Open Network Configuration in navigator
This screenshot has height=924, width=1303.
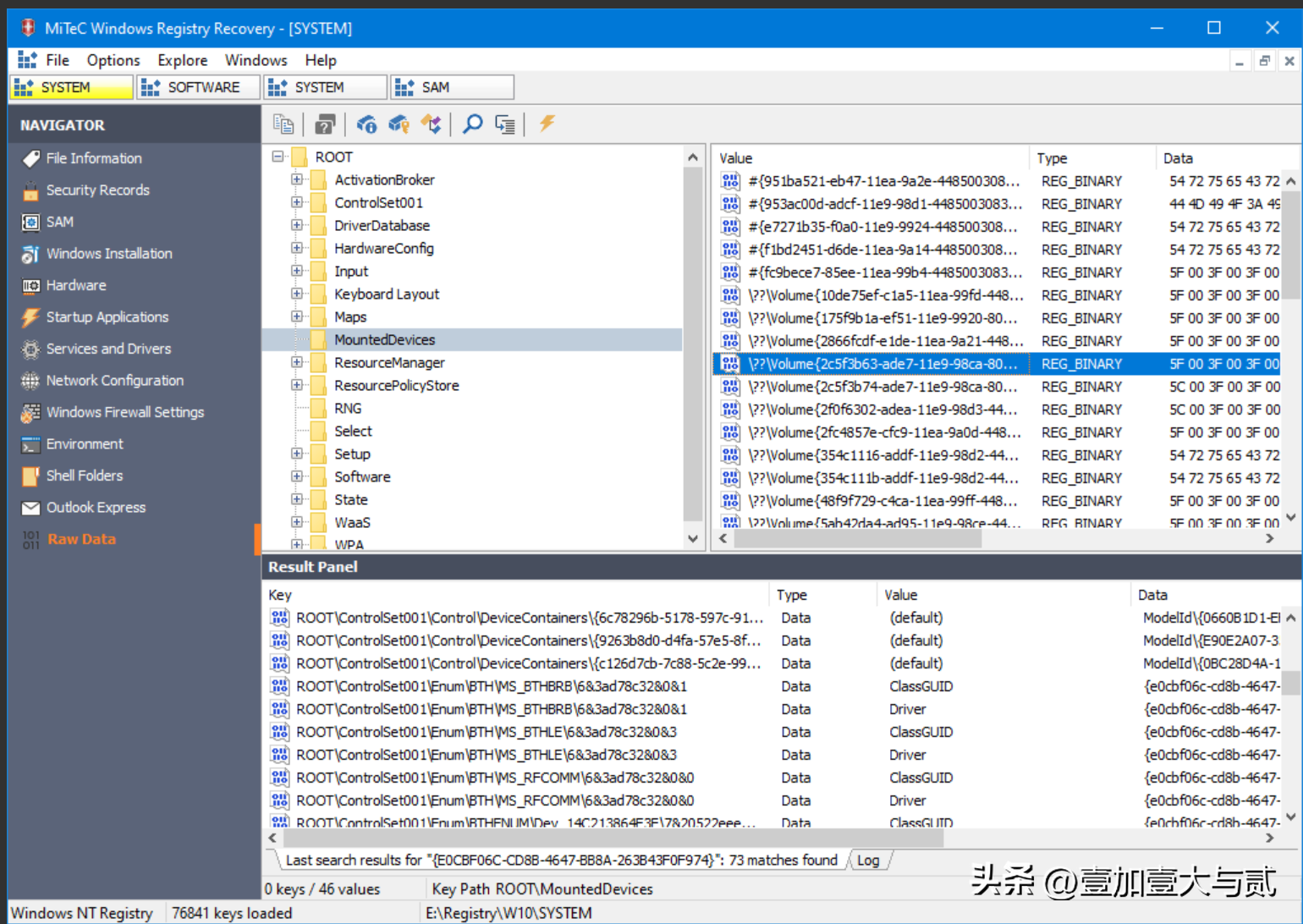coord(114,381)
